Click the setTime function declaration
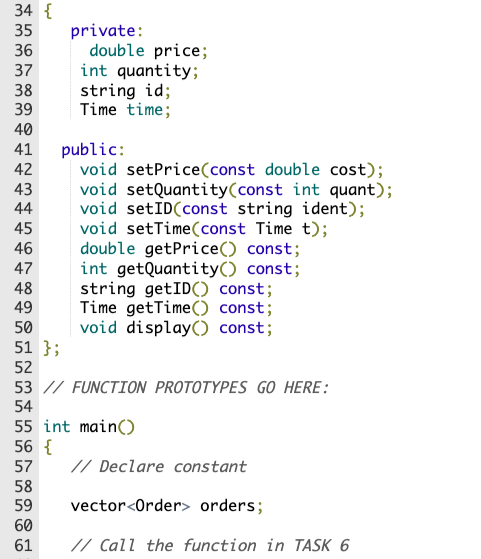 click(204, 229)
